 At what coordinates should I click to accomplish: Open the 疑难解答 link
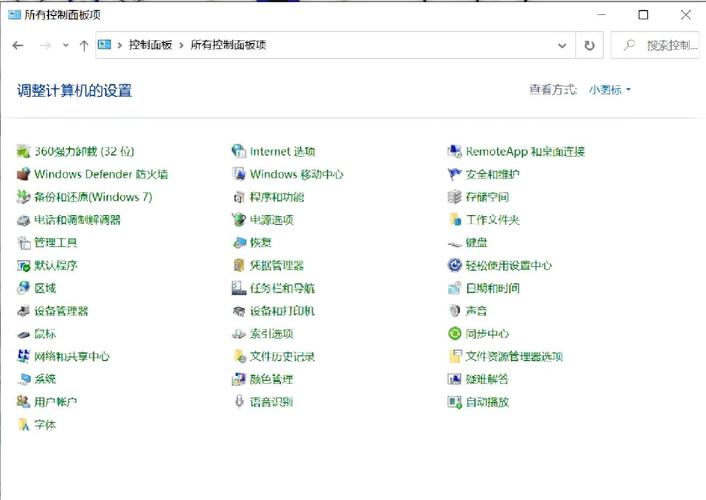pos(487,379)
